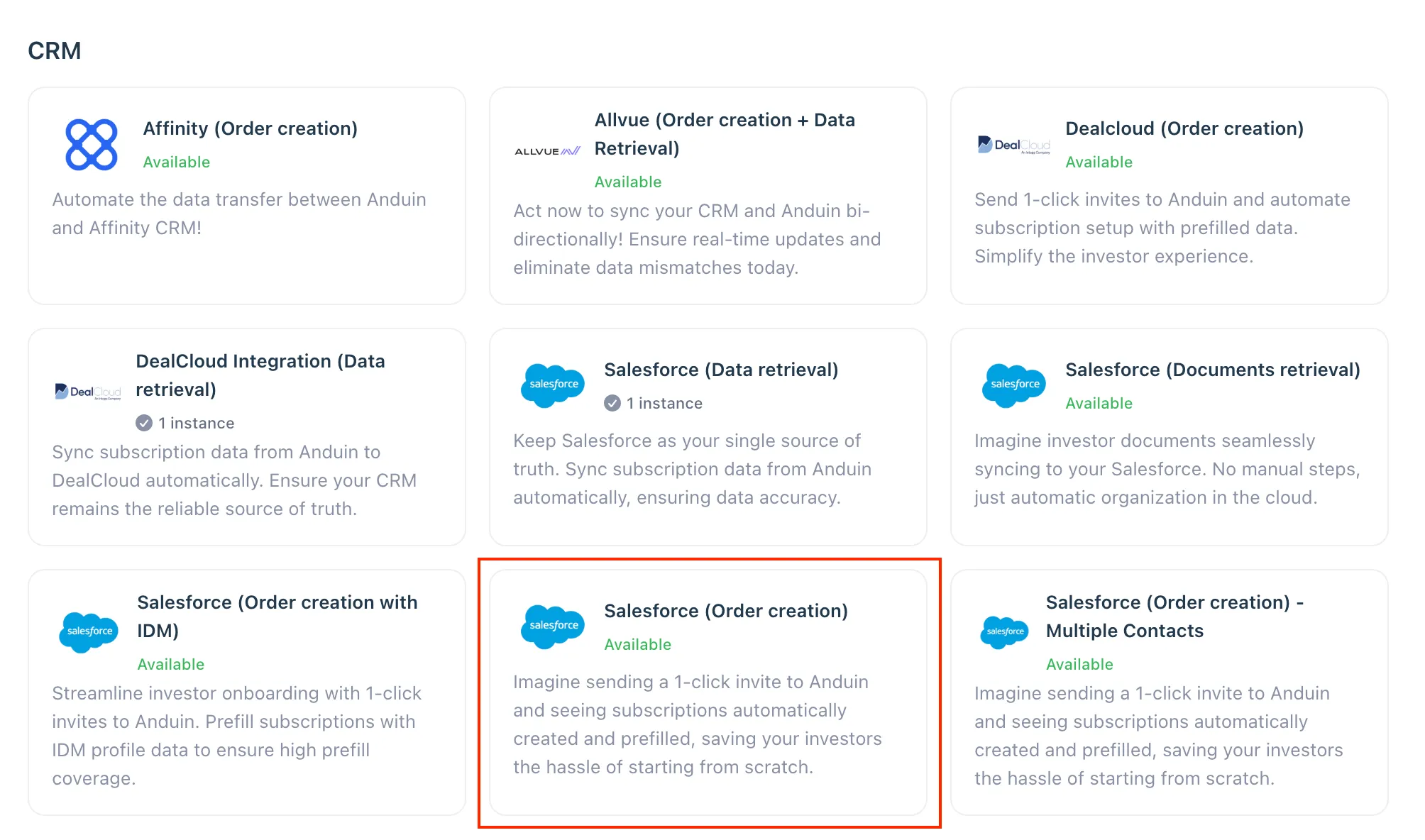Click '1 instance' text under Salesforce (Data retrieval)
This screenshot has width=1425, height=840.
664,403
